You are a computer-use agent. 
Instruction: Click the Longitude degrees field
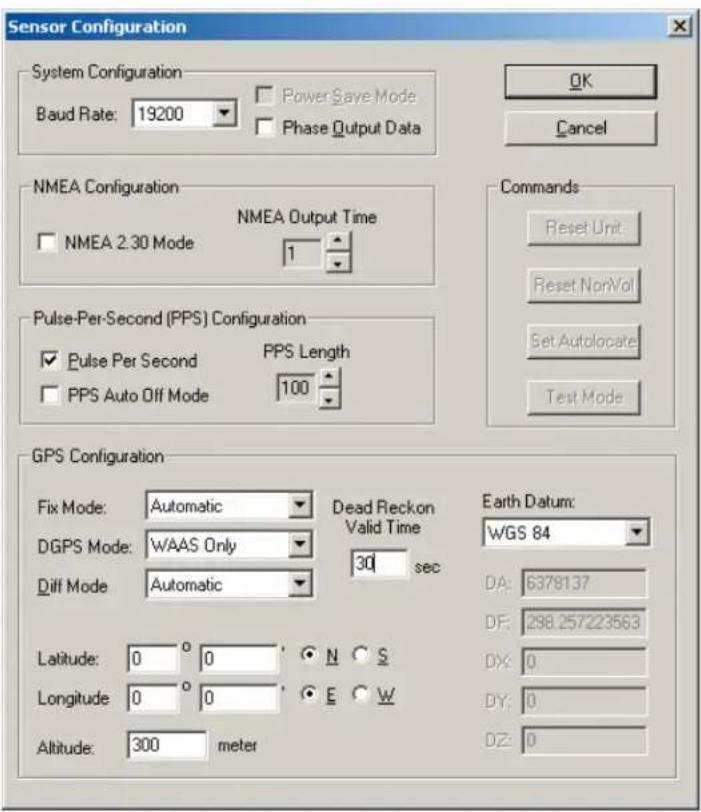[153, 698]
